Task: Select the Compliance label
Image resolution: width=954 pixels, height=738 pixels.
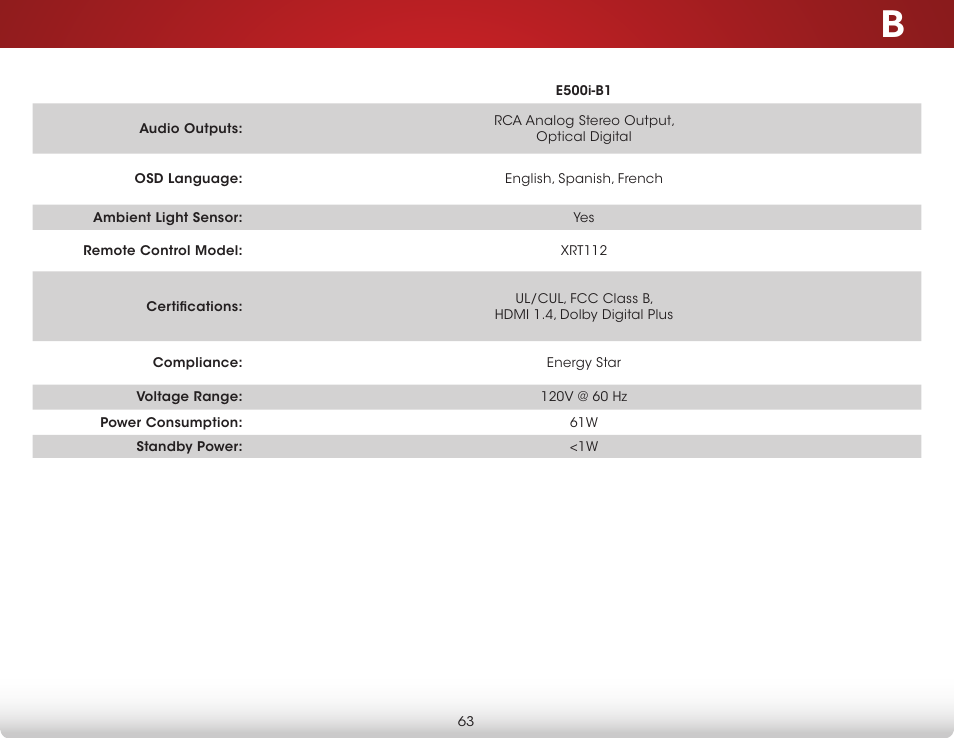Action: tap(198, 362)
